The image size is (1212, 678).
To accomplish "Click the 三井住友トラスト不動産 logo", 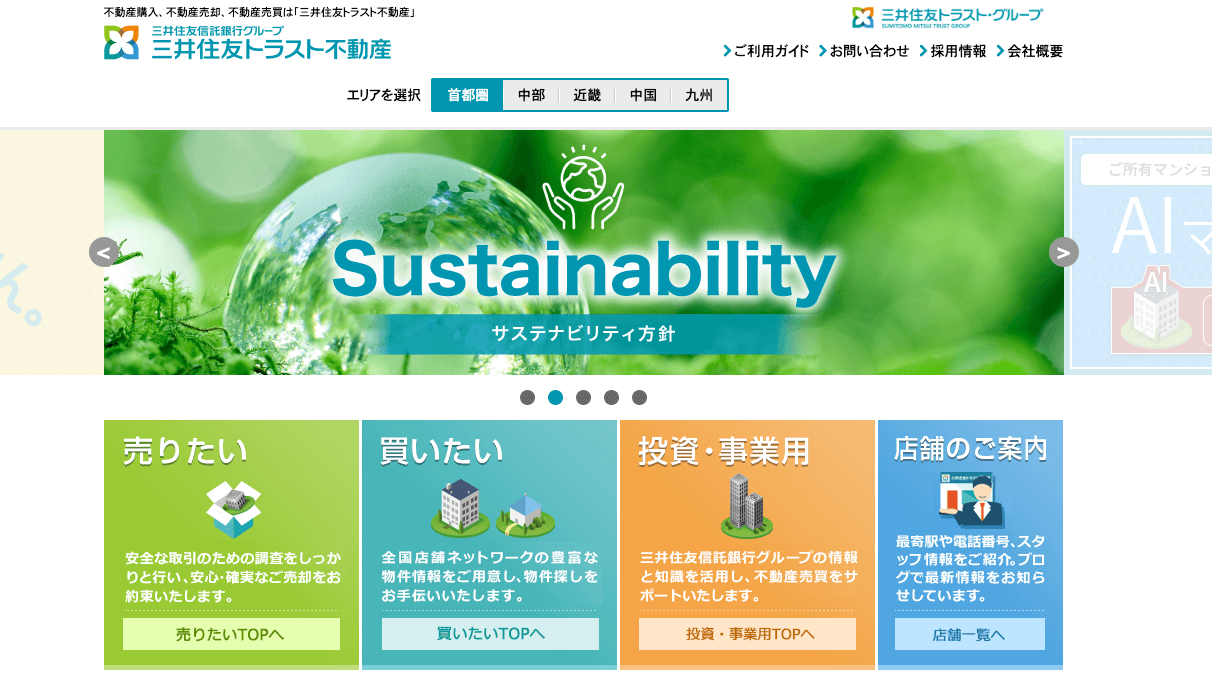I will [x=247, y=42].
